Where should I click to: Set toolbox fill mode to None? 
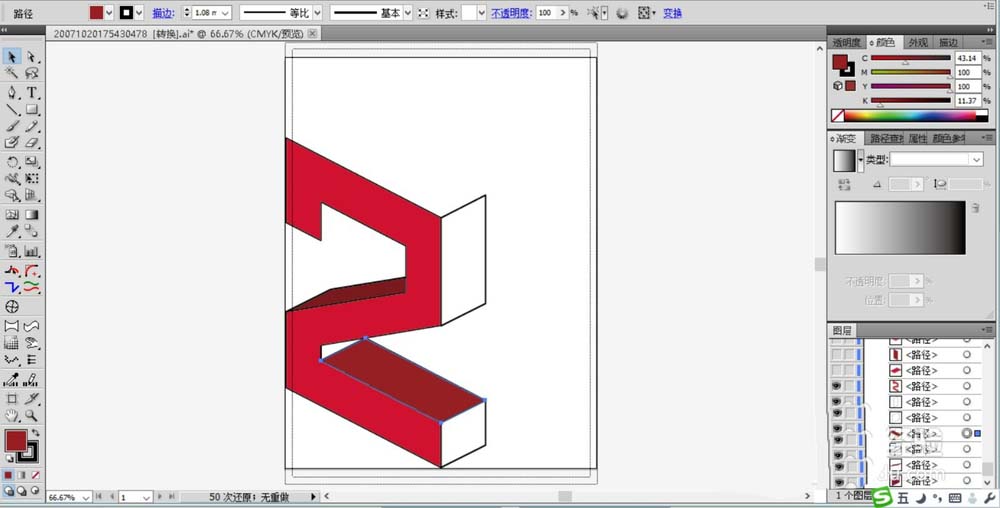coord(35,475)
